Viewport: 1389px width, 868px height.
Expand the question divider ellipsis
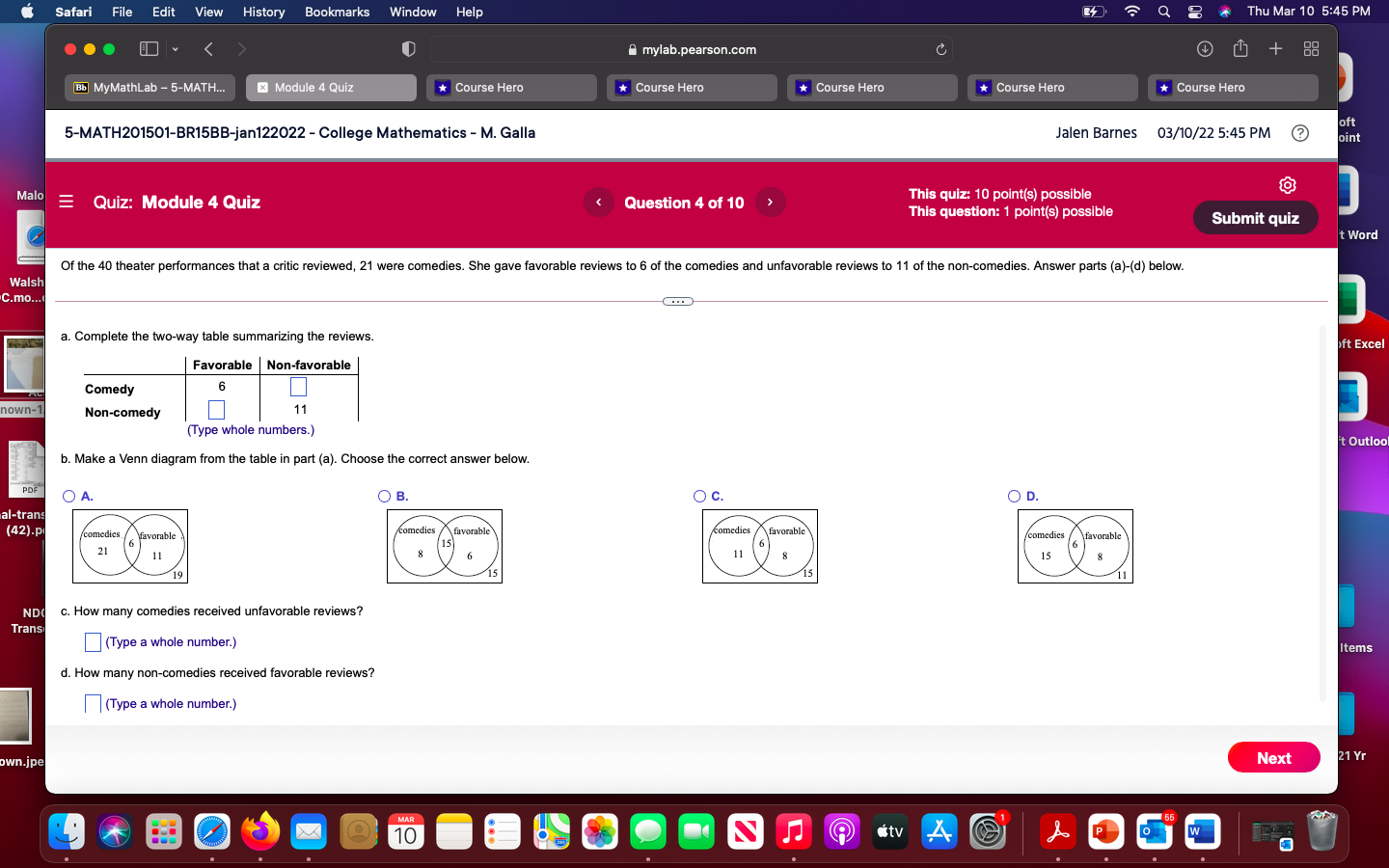pos(677,301)
